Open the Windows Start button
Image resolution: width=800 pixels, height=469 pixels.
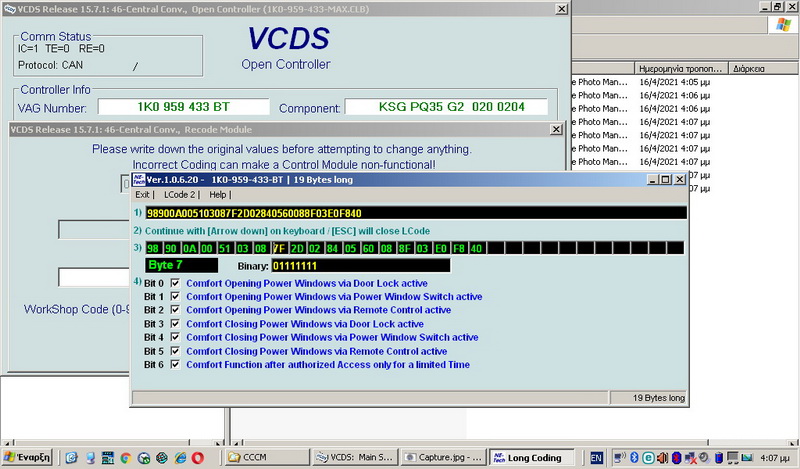pos(27,457)
